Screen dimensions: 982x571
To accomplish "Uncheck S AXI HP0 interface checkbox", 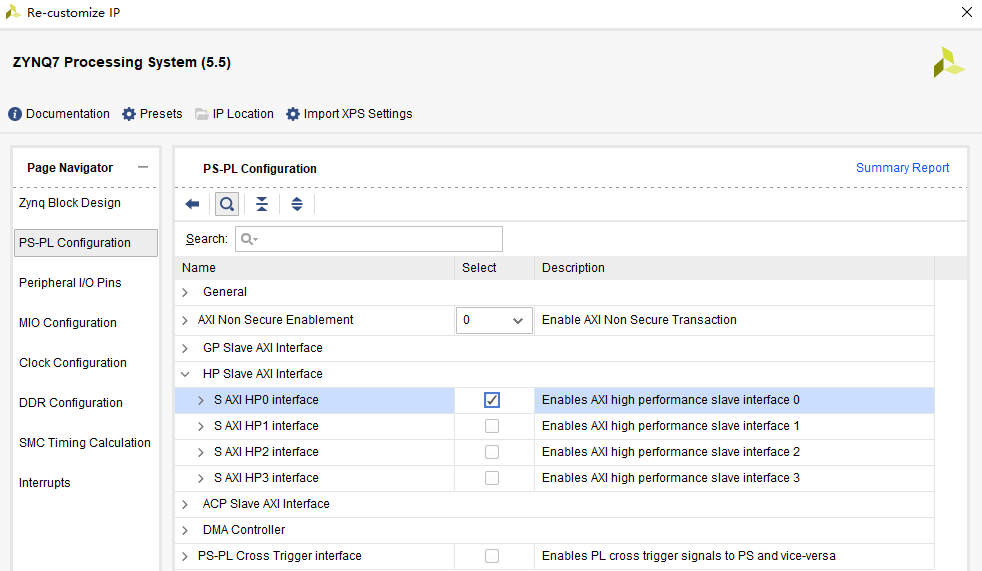I will tap(492, 400).
